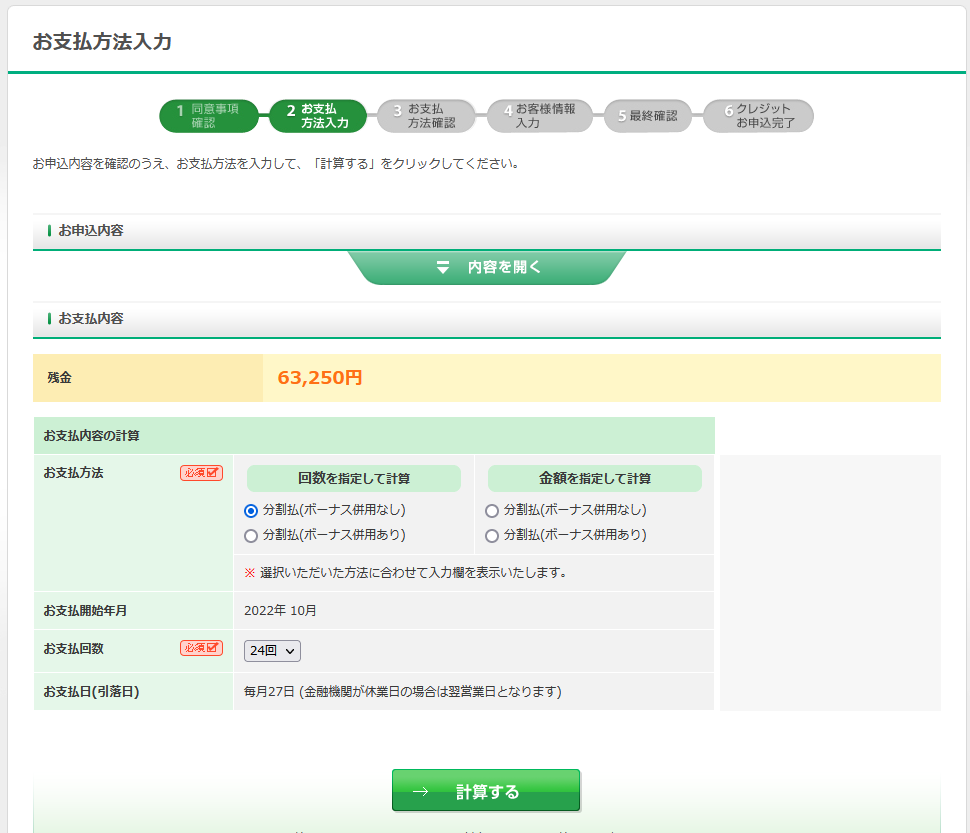Click the right arrow icon on 計算する button
The height and width of the screenshot is (833, 970).
click(x=420, y=792)
